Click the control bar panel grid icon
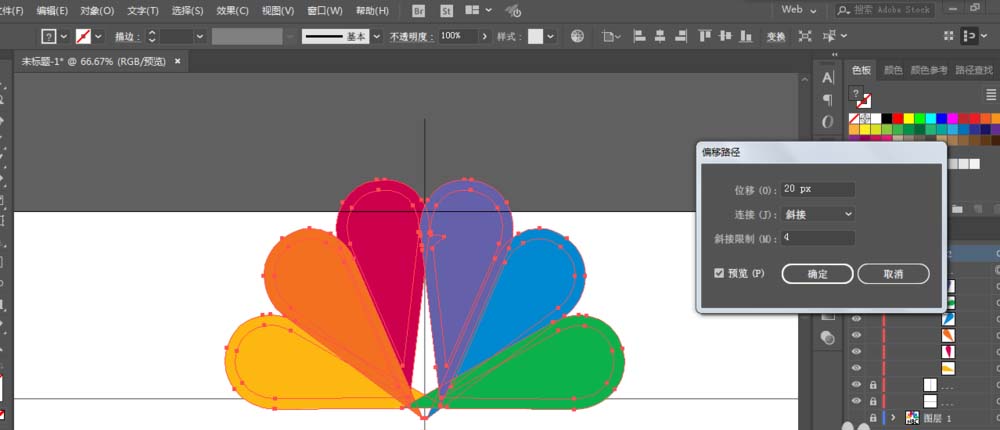This screenshot has height=430, width=1000. coord(949,36)
